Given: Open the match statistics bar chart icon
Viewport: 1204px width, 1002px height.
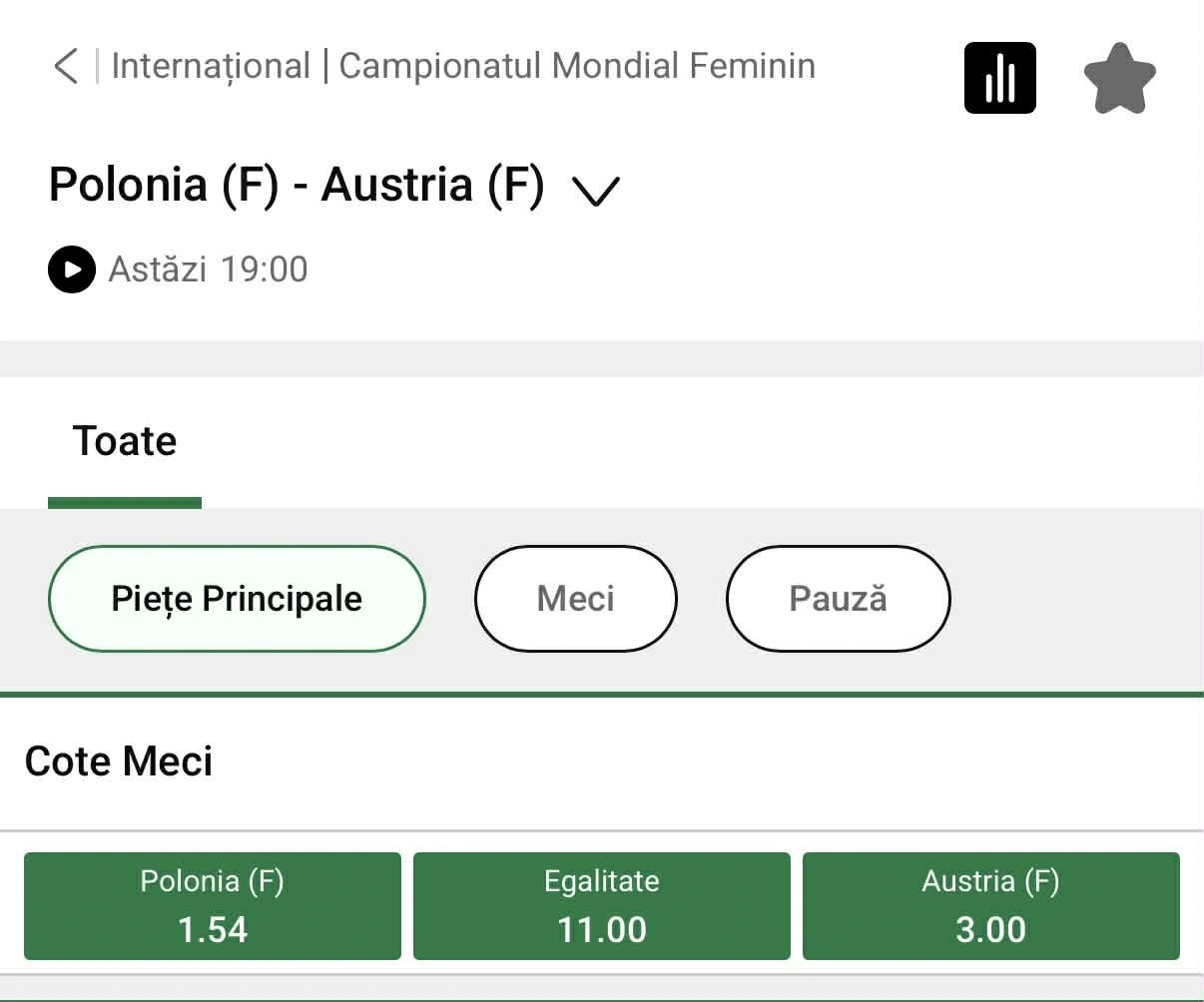Looking at the screenshot, I should [999, 78].
